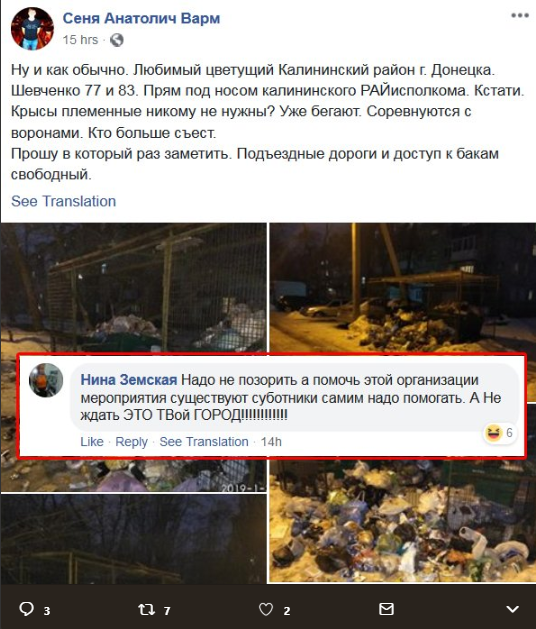536x629 pixels.
Task: Click See Translation under the post text
Action: click(63, 201)
